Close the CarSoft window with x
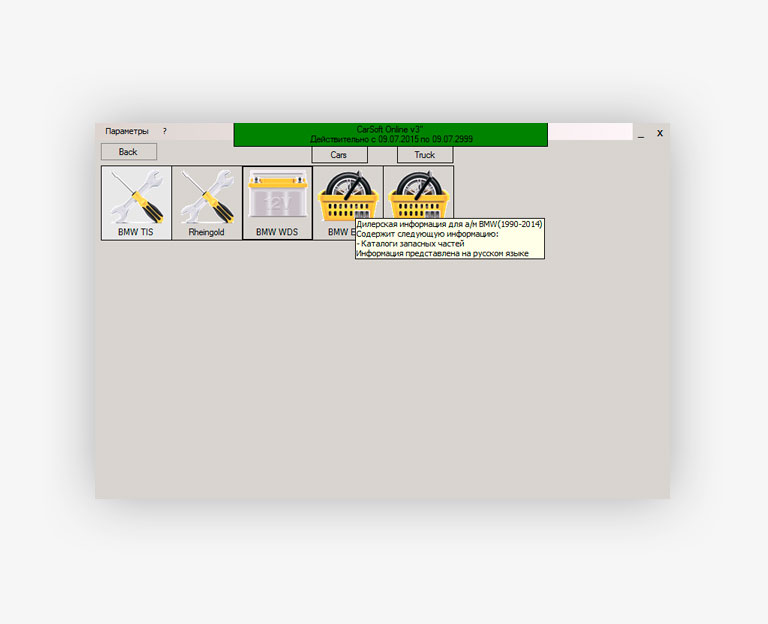The image size is (768, 624). click(660, 133)
